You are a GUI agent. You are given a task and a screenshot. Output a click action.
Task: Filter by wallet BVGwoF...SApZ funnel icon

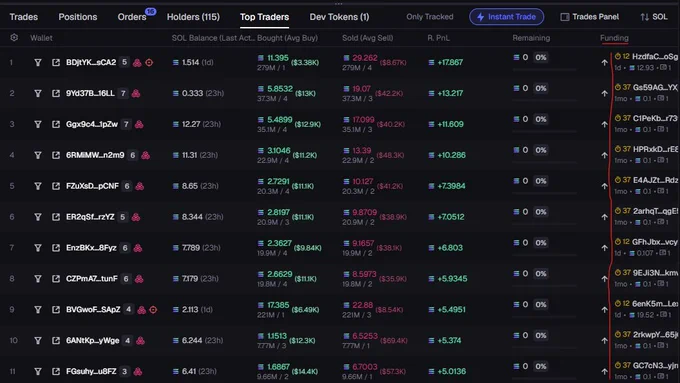click(x=38, y=310)
